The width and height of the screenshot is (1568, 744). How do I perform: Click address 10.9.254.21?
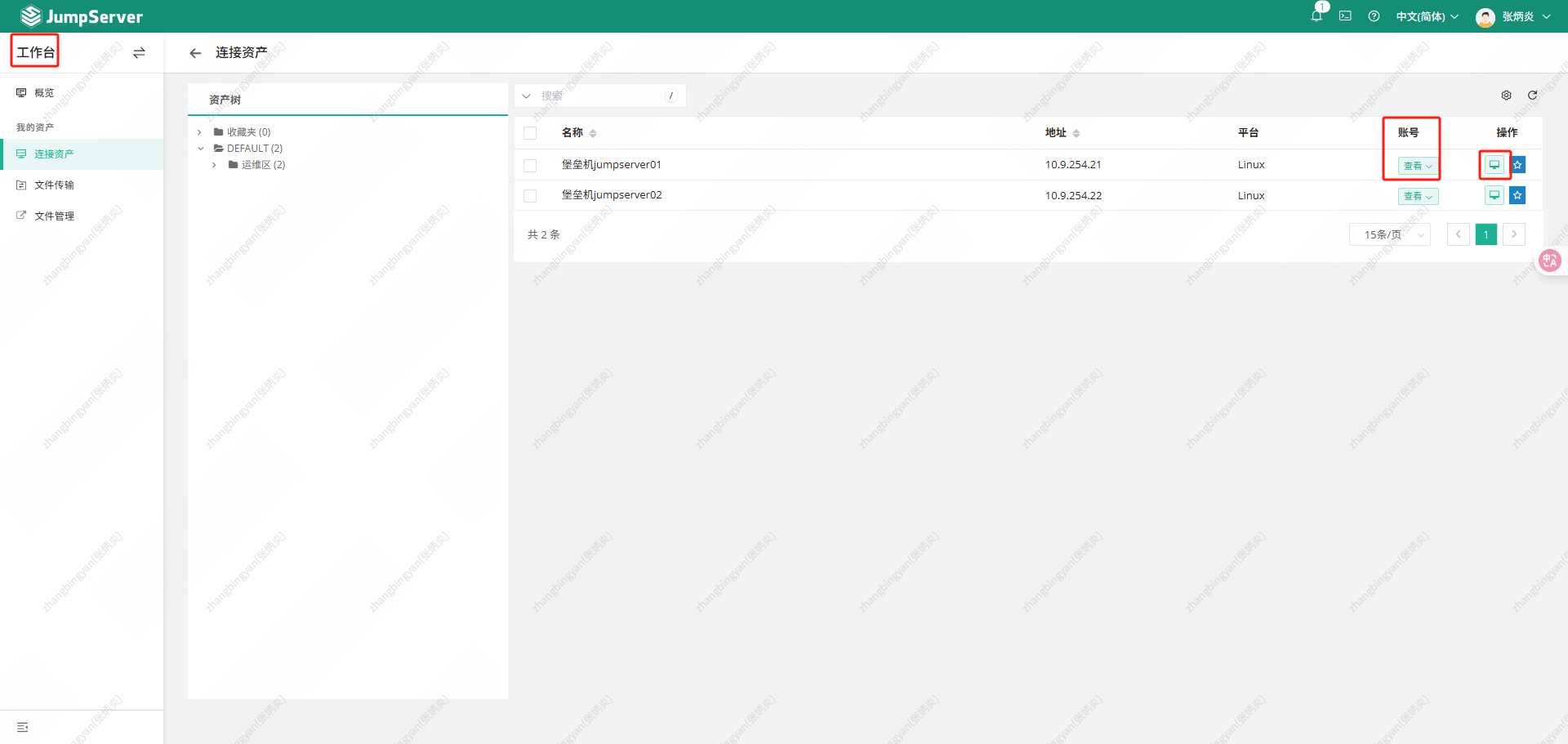(1073, 165)
